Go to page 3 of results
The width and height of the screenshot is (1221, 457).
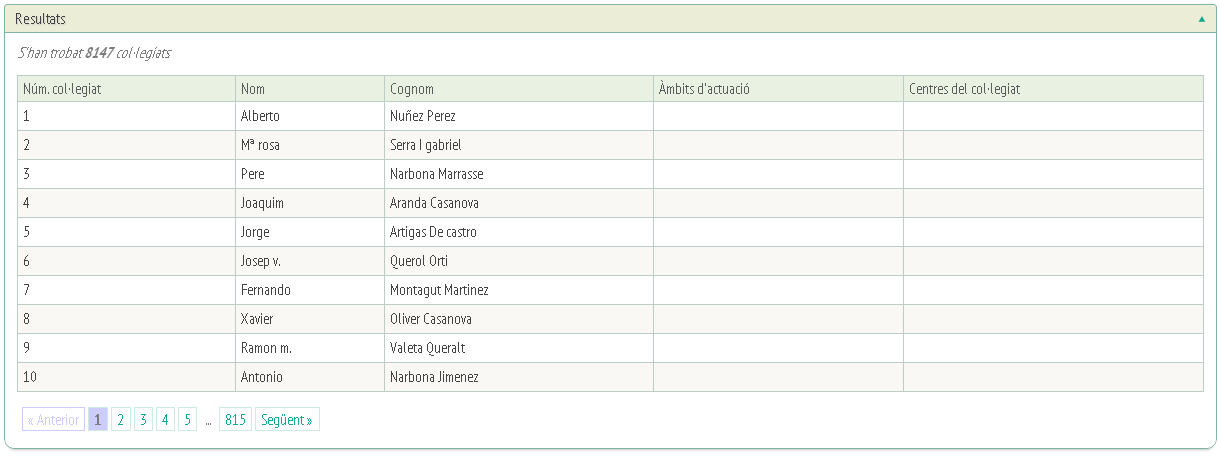pyautogui.click(x=143, y=420)
